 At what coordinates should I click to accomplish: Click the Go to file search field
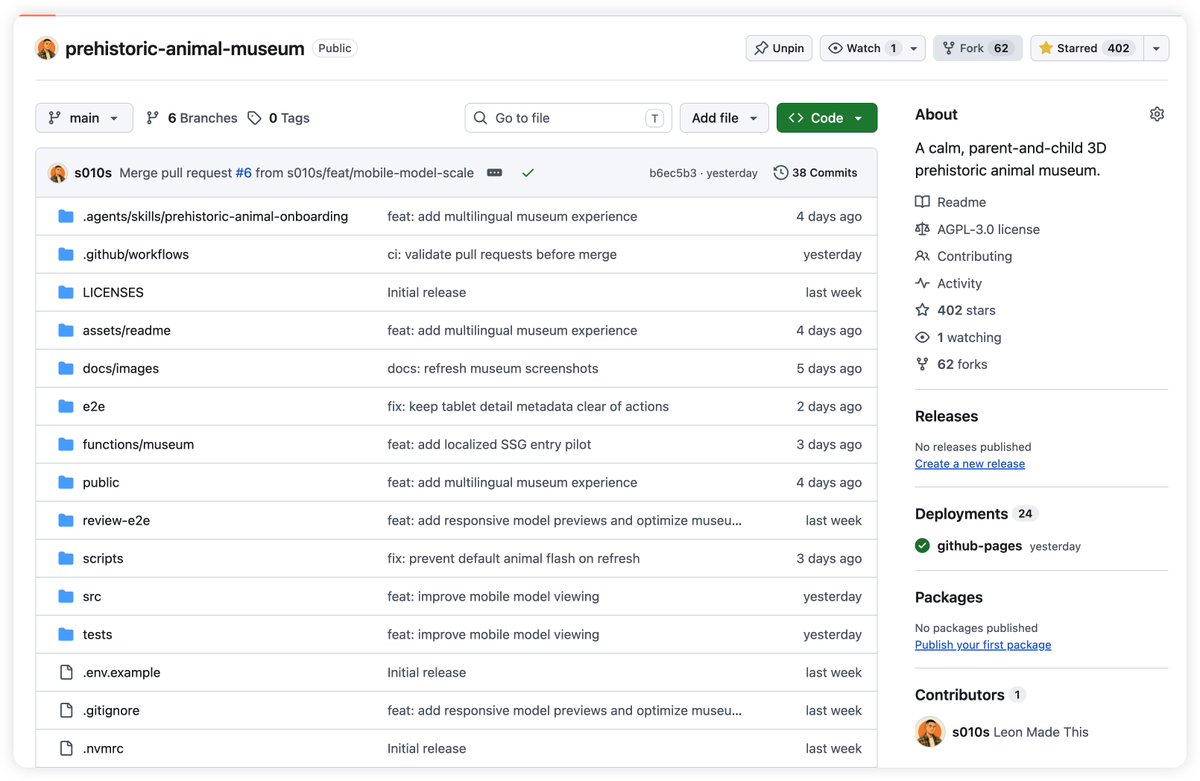click(x=568, y=118)
